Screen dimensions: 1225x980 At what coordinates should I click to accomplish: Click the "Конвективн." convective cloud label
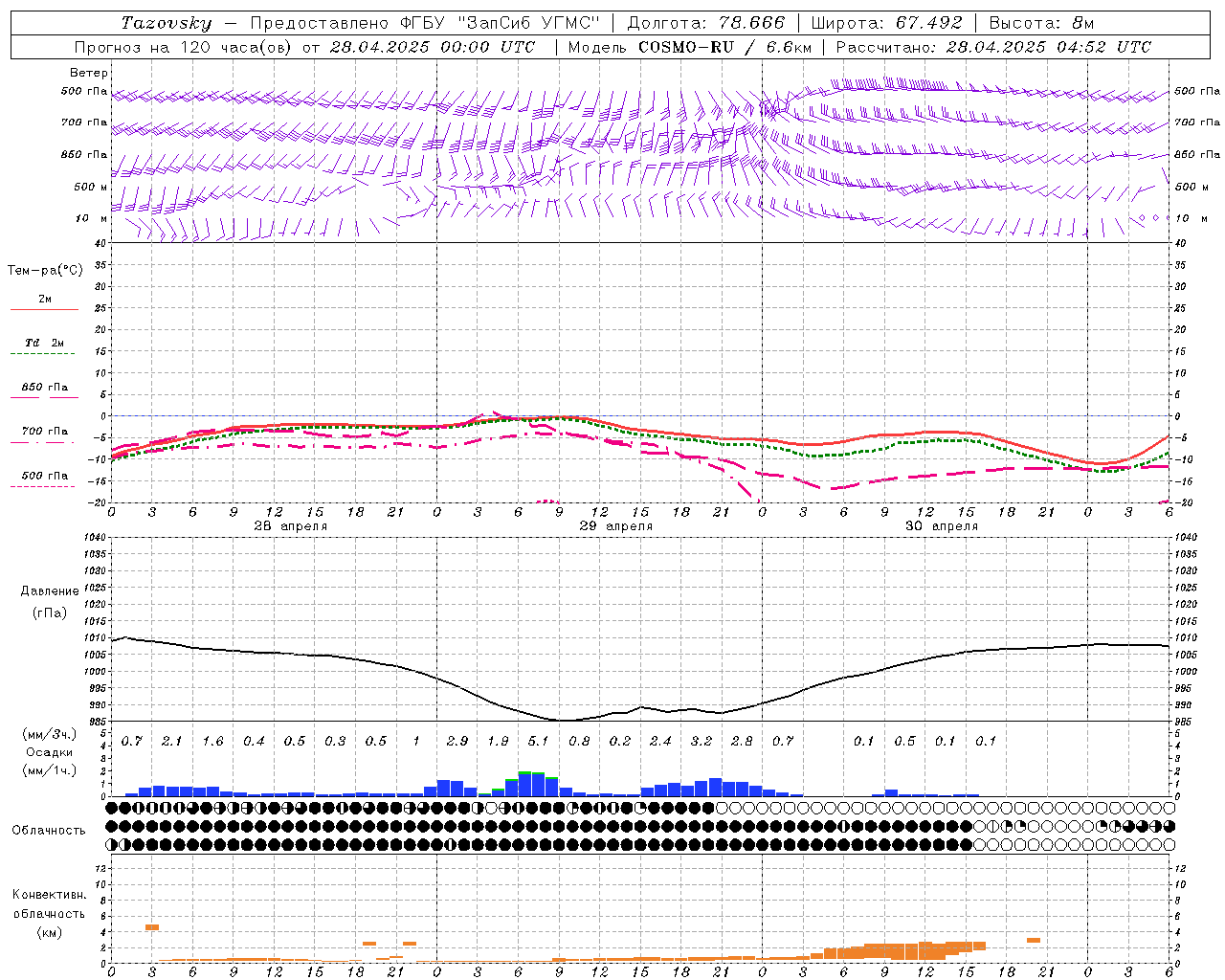[49, 895]
